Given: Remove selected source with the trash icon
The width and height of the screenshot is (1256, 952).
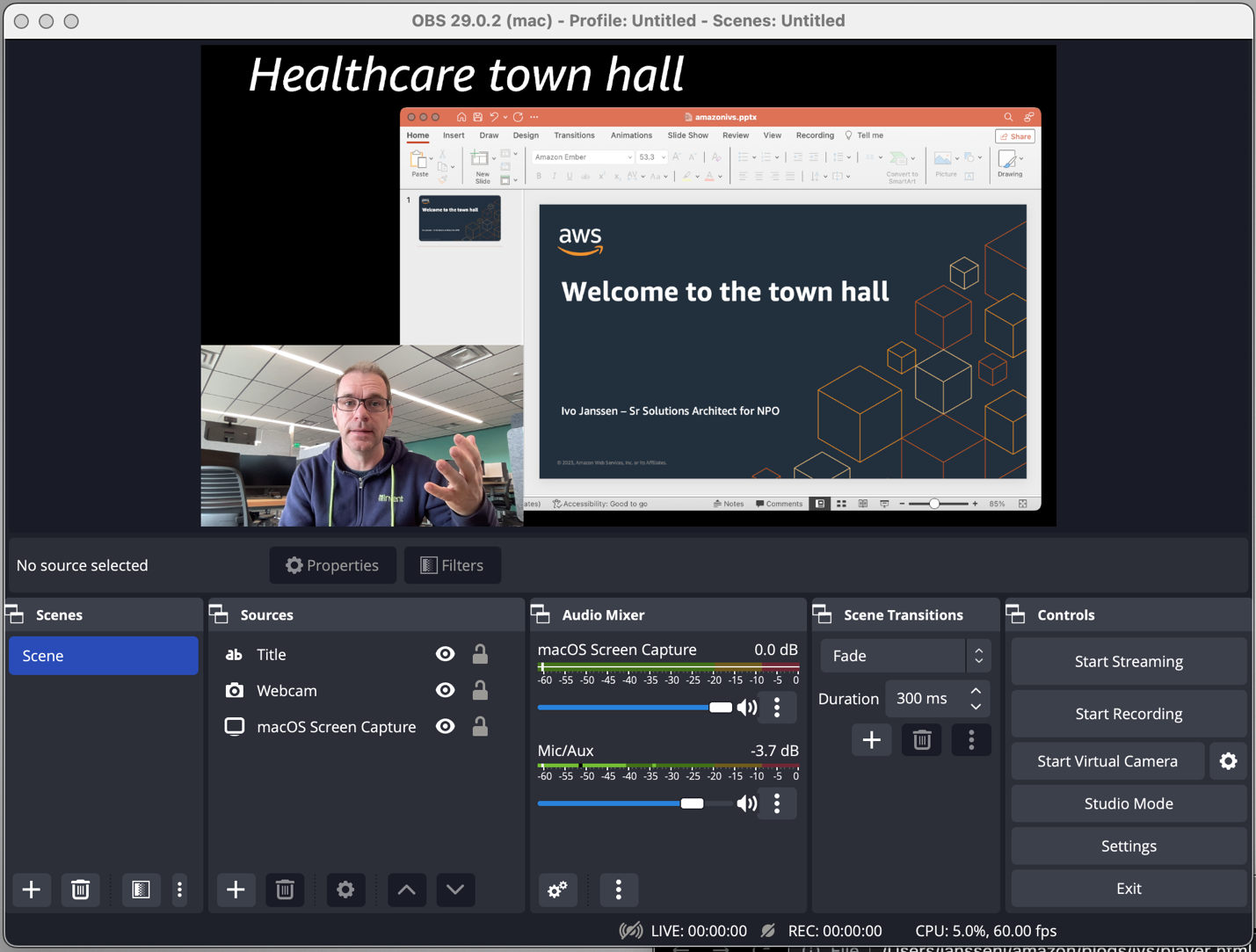Looking at the screenshot, I should click(x=284, y=890).
